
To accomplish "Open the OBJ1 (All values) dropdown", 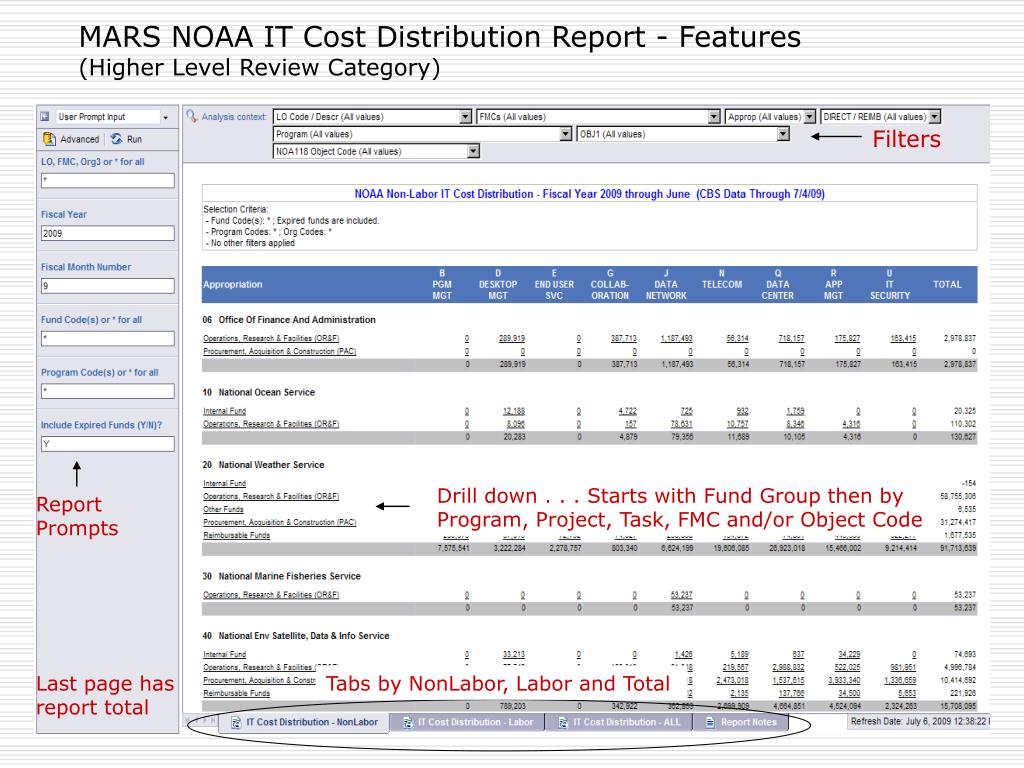I will [783, 135].
